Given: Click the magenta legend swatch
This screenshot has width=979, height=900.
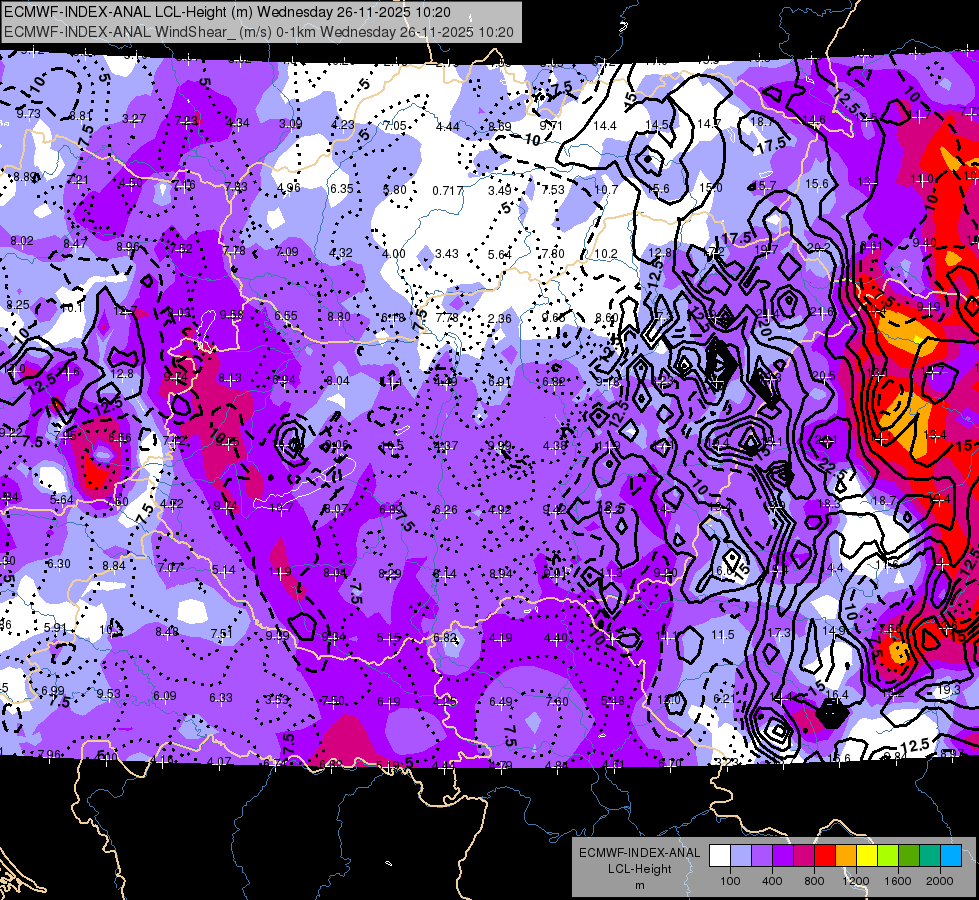Looking at the screenshot, I should tap(804, 856).
